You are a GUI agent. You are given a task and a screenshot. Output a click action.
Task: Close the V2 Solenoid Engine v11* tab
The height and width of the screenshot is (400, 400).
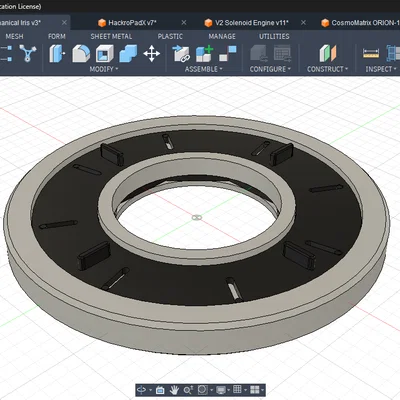303,23
